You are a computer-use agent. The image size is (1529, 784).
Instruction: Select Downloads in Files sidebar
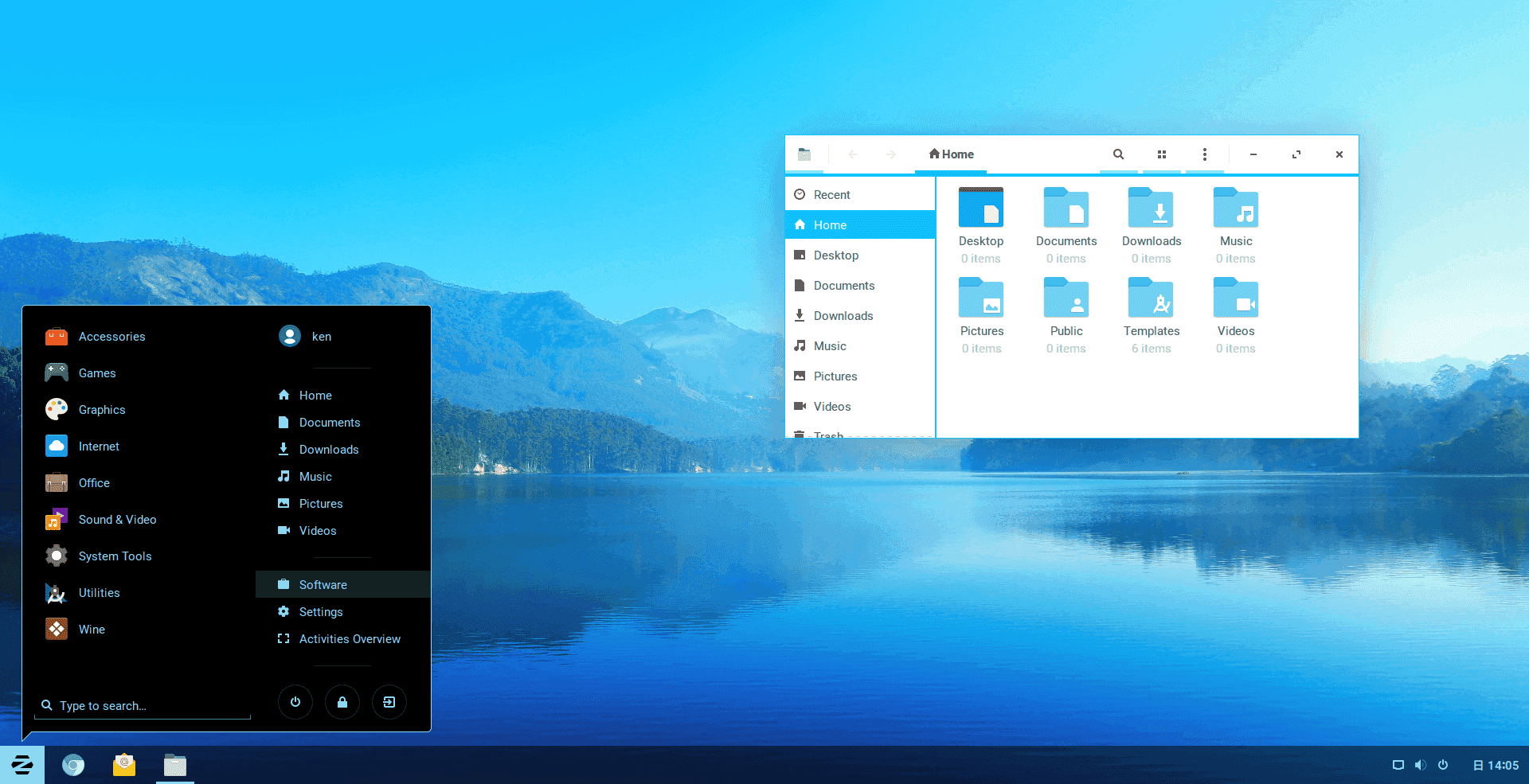860,316
